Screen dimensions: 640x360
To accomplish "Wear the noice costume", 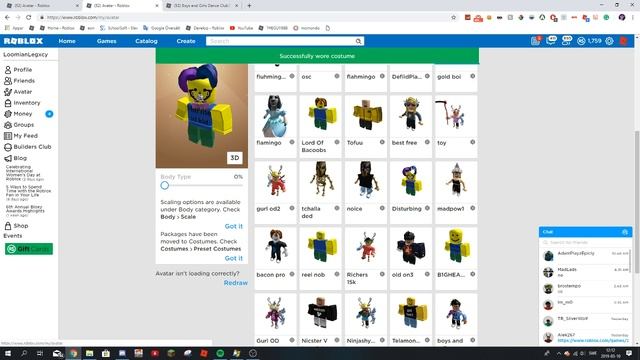I will pos(365,183).
